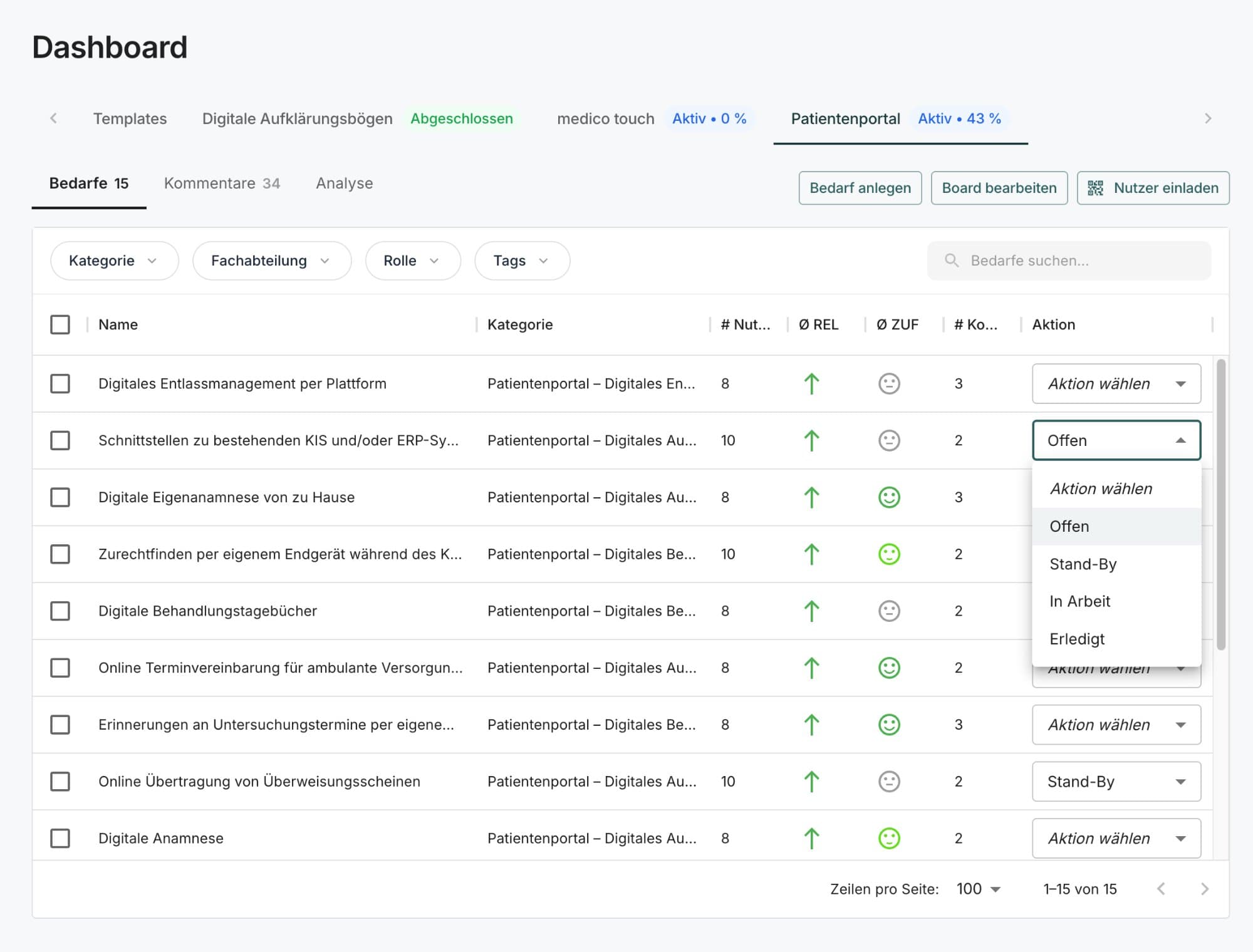Check the Digitale Behandlungstagebücher row checkbox

pyautogui.click(x=60, y=611)
